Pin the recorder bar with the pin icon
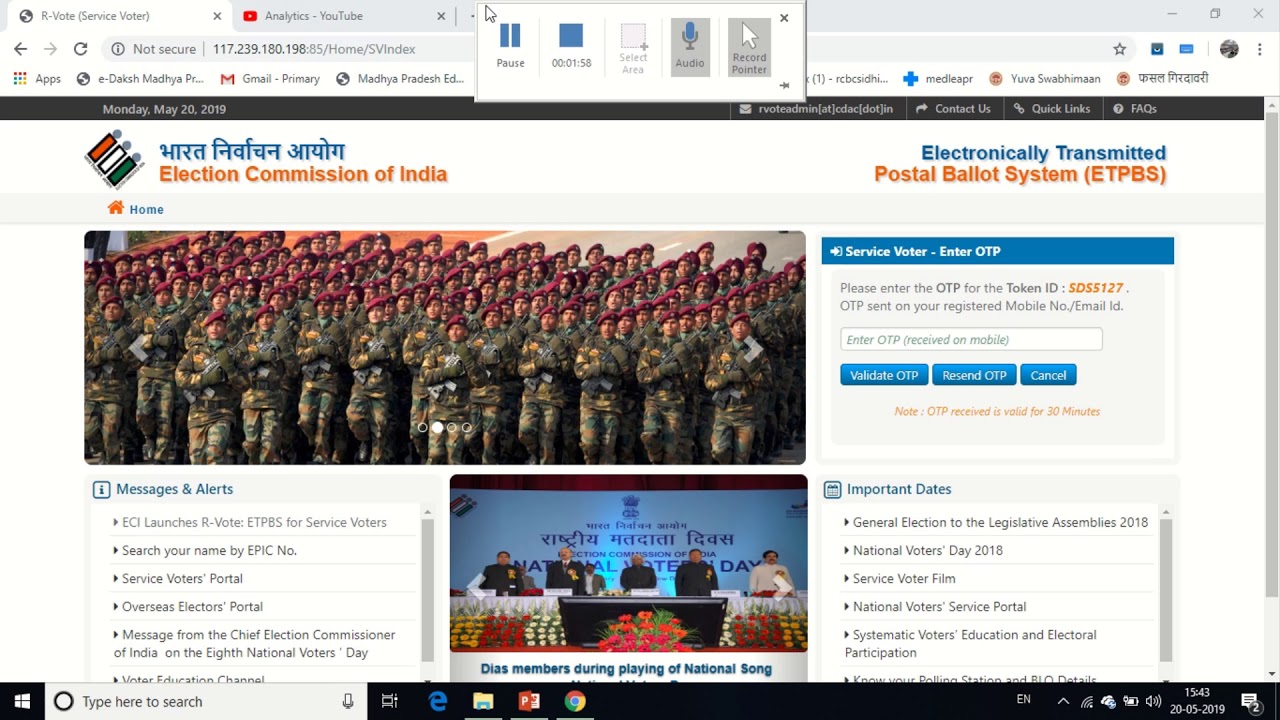Screen dimensions: 1280x720 point(784,85)
